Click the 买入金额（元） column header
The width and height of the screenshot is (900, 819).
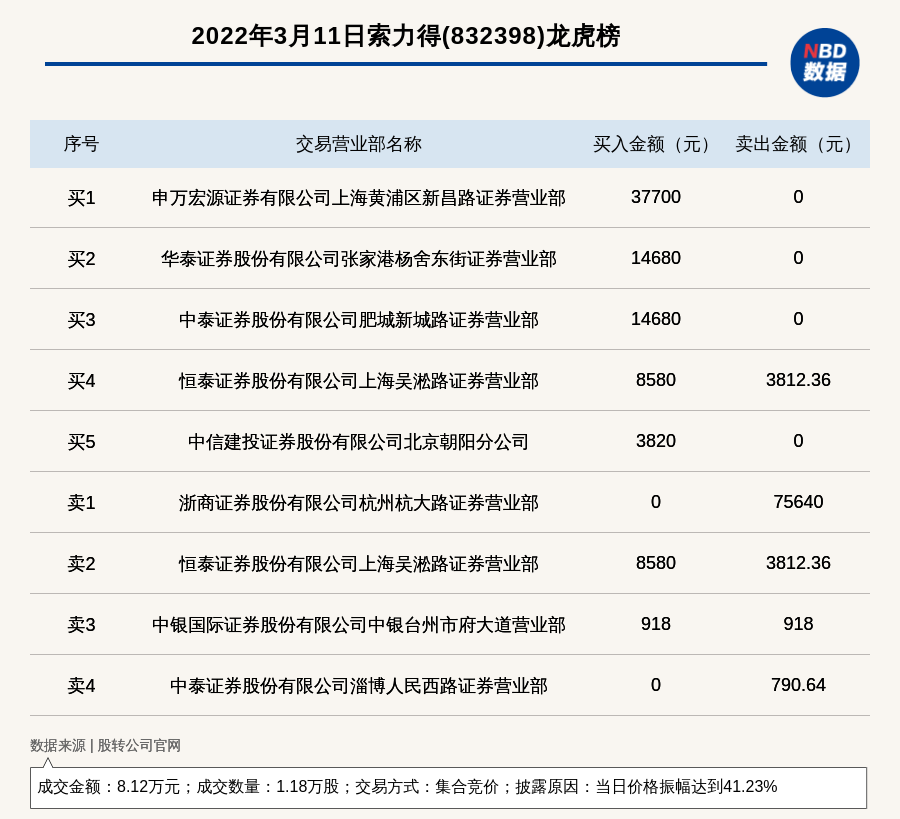tap(655, 144)
